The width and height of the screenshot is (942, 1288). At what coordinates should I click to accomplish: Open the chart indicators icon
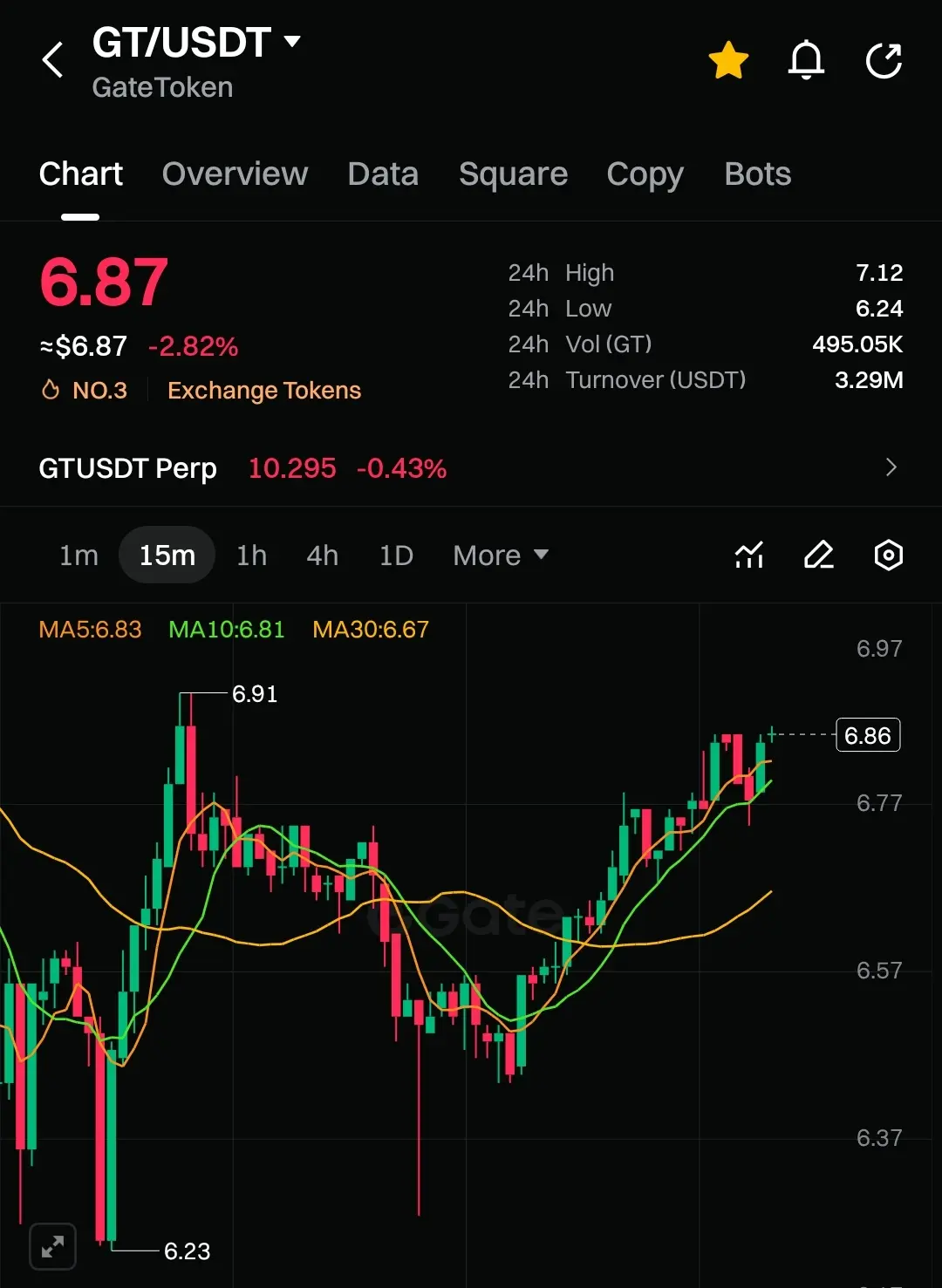[x=749, y=555]
